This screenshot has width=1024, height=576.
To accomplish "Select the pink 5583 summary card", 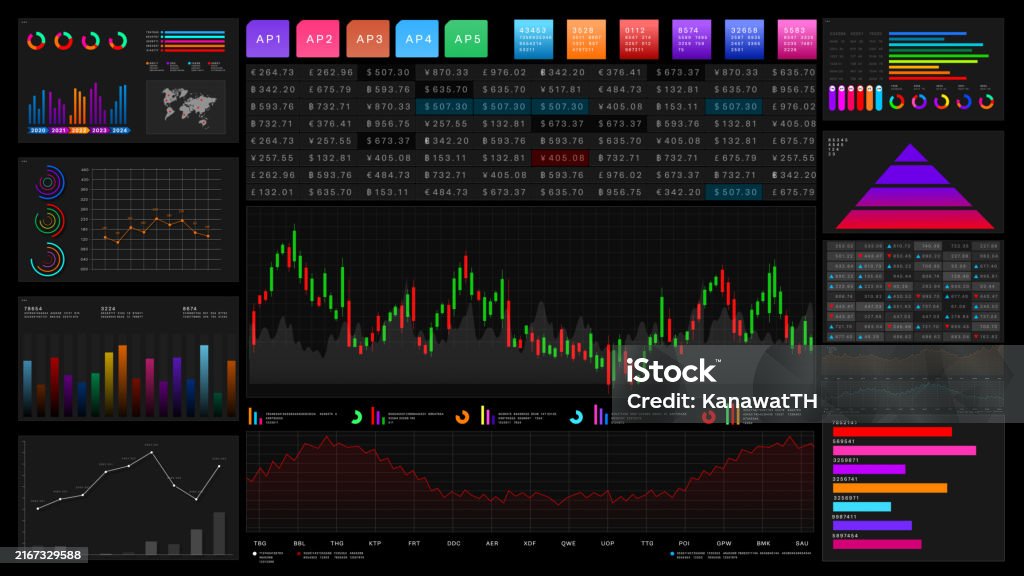I will click(797, 39).
